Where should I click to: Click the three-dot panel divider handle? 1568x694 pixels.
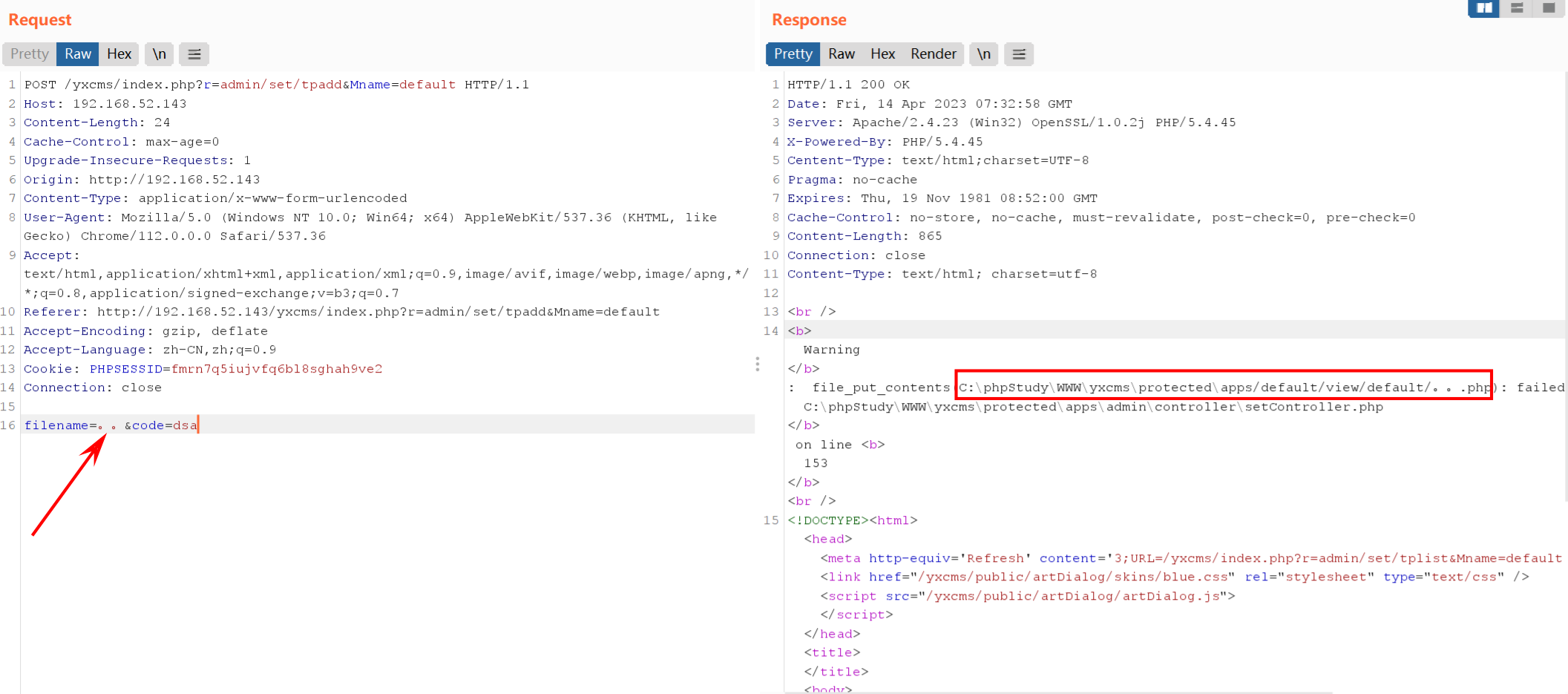tap(757, 364)
